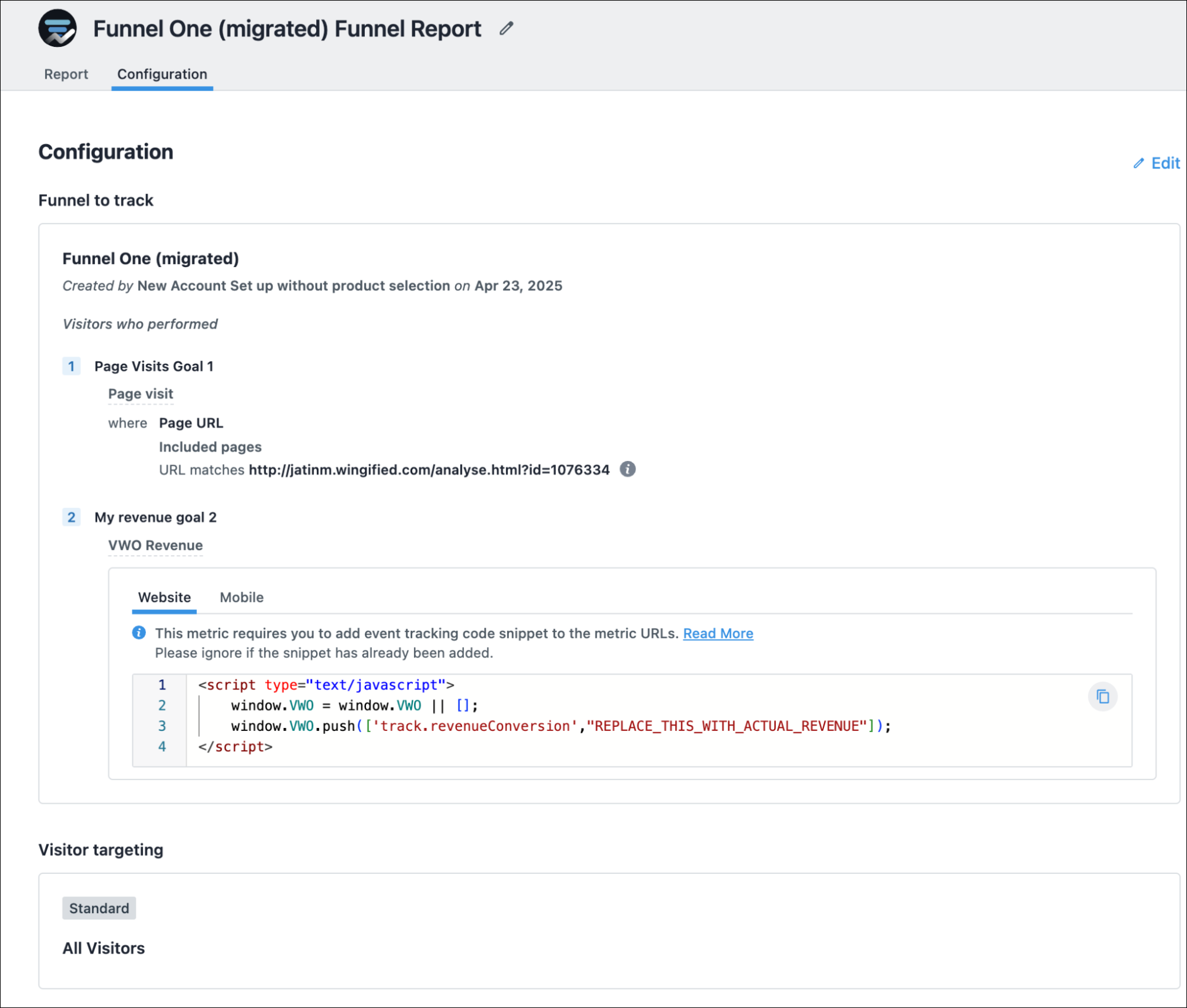
Task: Click 'My revenue goal 2' step name
Action: click(x=155, y=517)
